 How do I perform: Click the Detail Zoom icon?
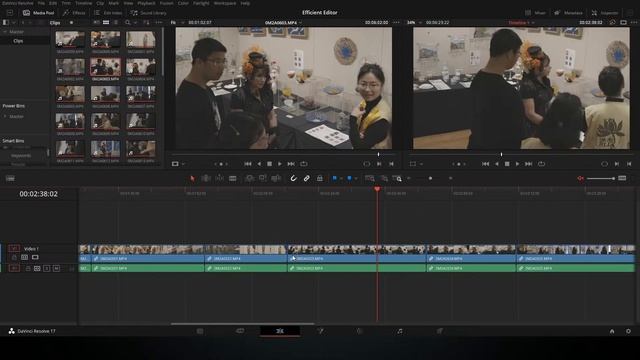coord(384,178)
